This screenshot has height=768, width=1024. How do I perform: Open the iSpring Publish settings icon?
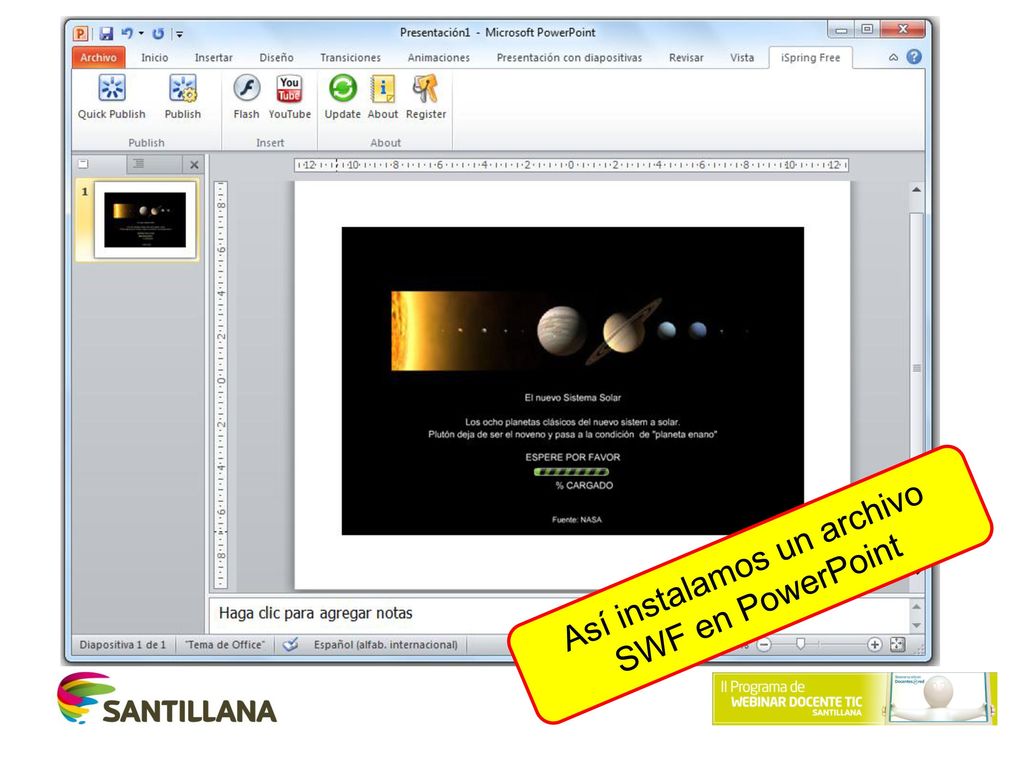pos(183,88)
